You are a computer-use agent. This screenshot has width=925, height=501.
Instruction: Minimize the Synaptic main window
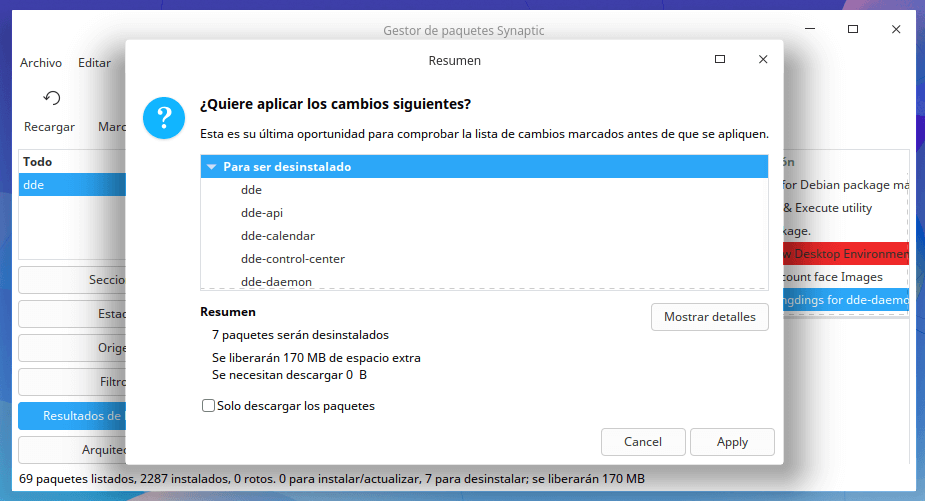(810, 29)
